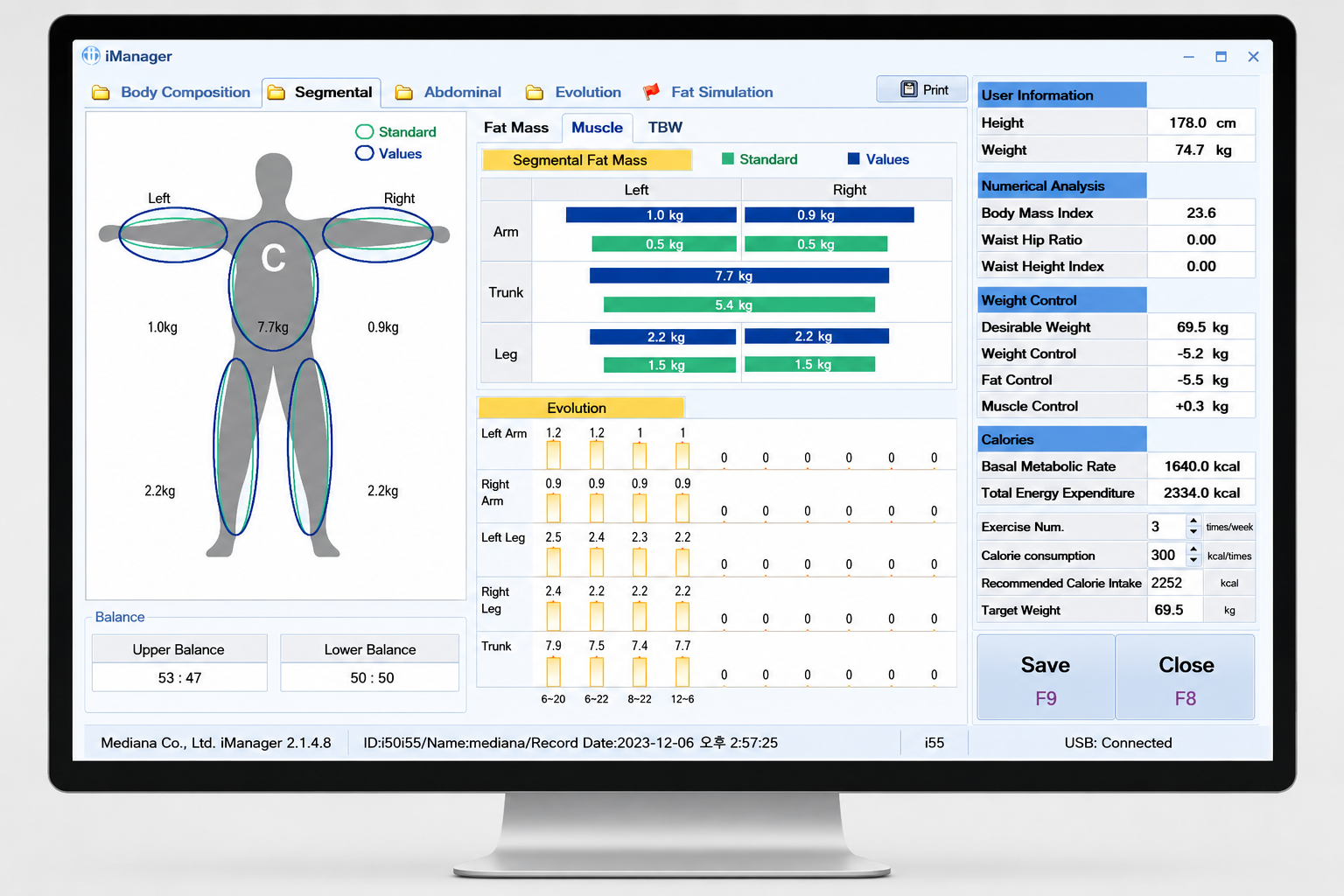
Task: Click the Close F8 button
Action: coord(1186,678)
